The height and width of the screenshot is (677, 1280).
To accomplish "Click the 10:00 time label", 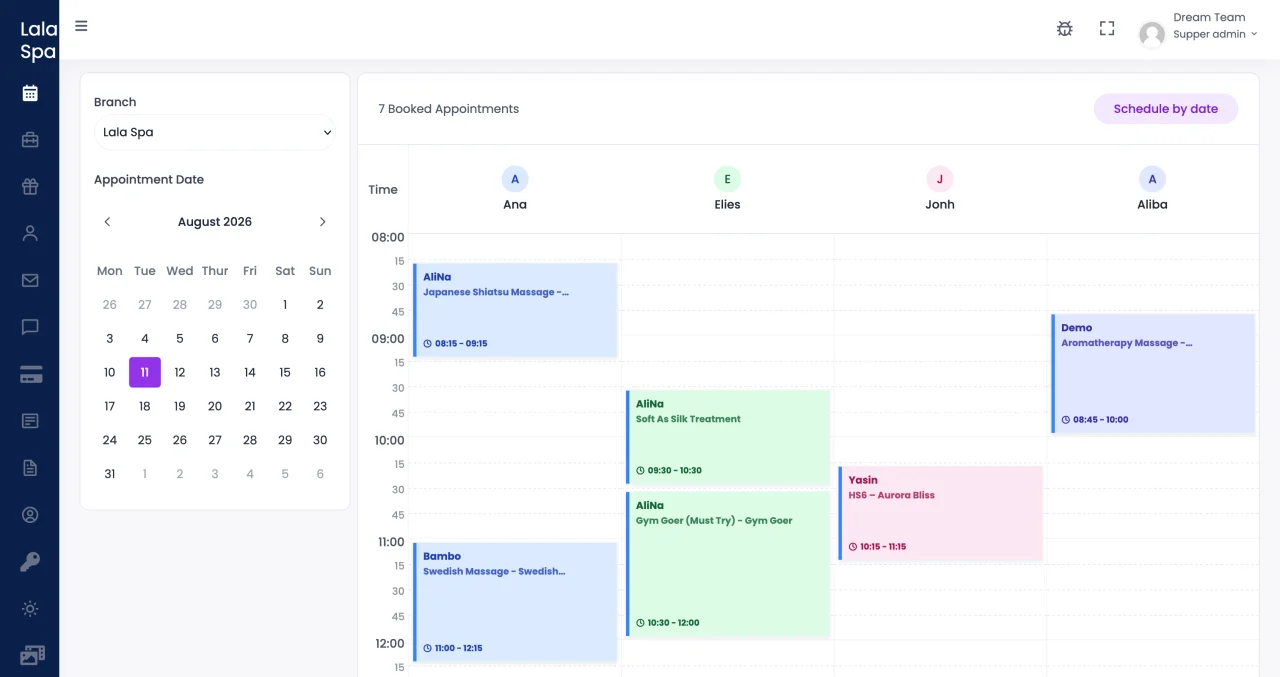I will (x=388, y=440).
